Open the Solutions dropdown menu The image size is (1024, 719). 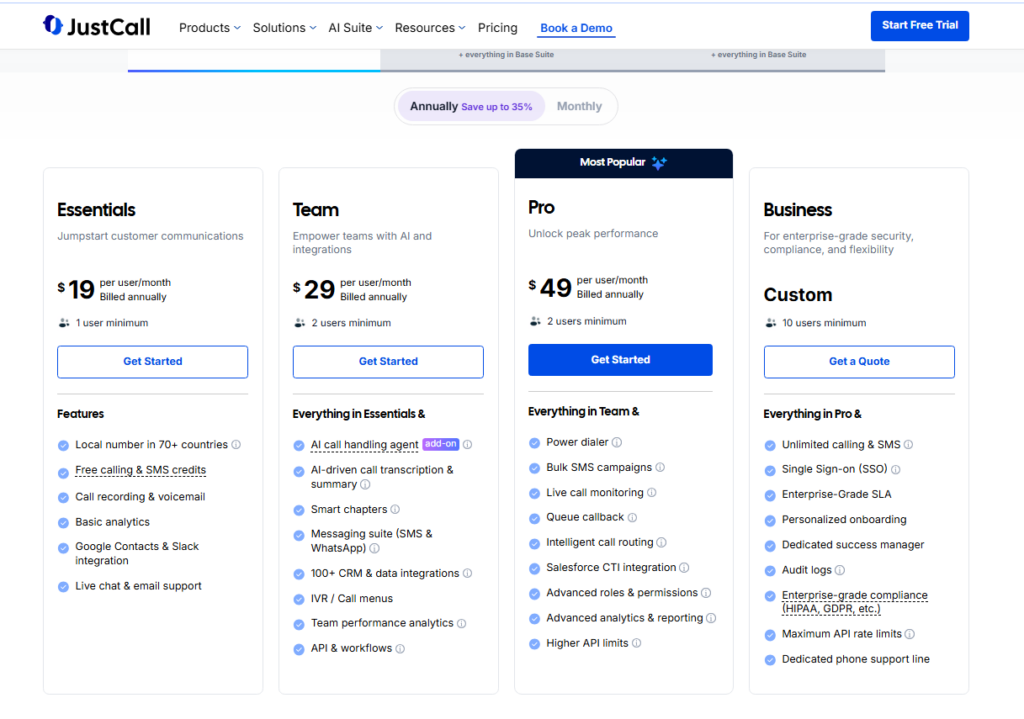(x=284, y=28)
